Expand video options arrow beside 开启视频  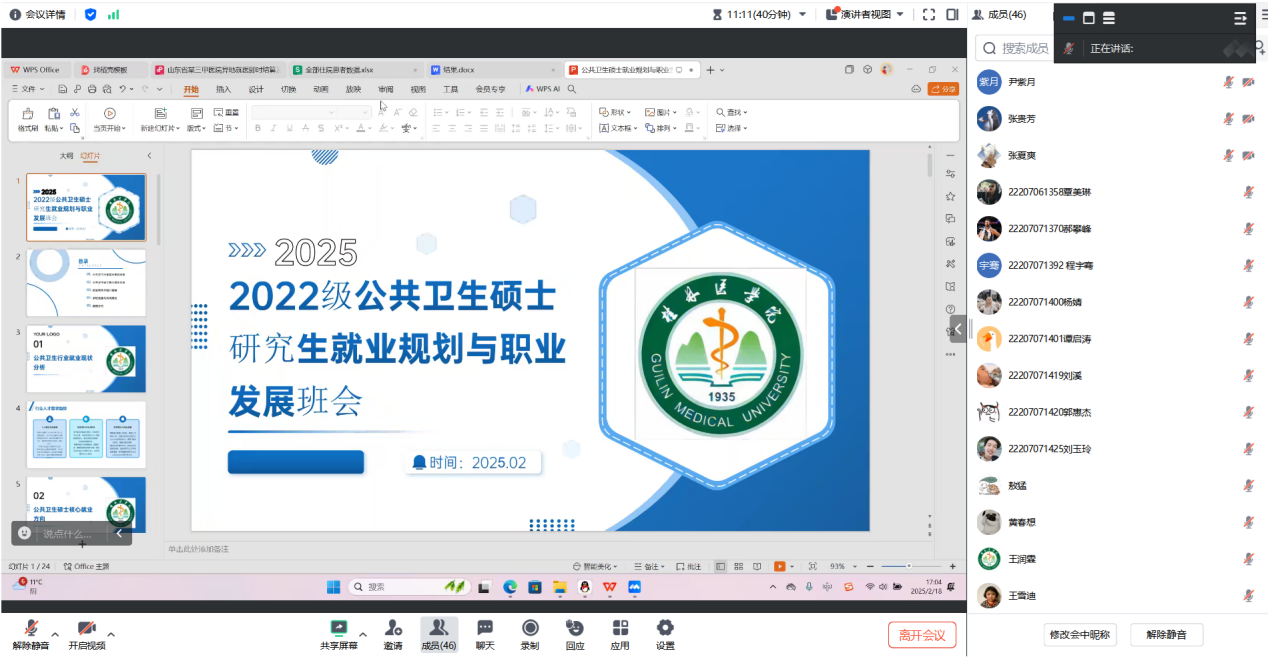point(111,634)
